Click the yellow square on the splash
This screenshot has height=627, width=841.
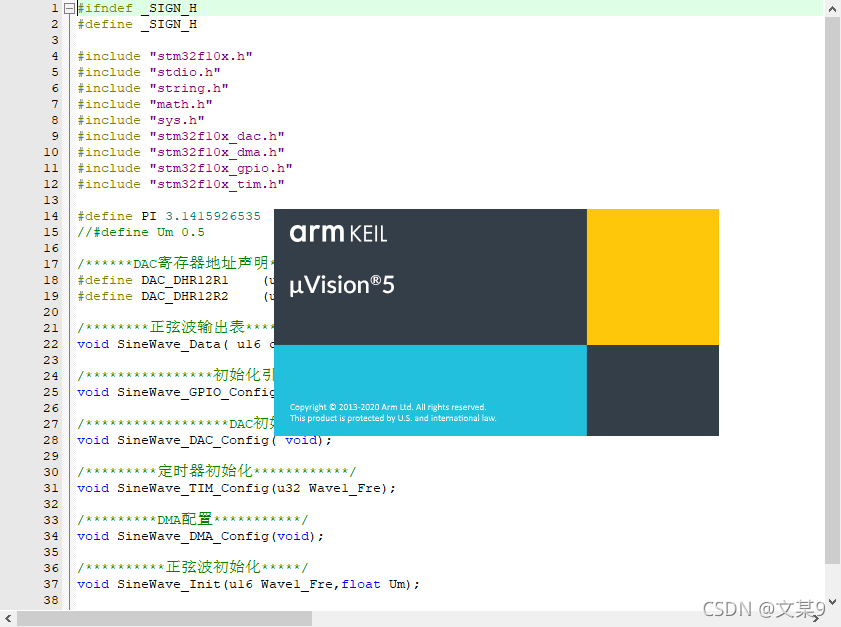pyautogui.click(x=653, y=277)
